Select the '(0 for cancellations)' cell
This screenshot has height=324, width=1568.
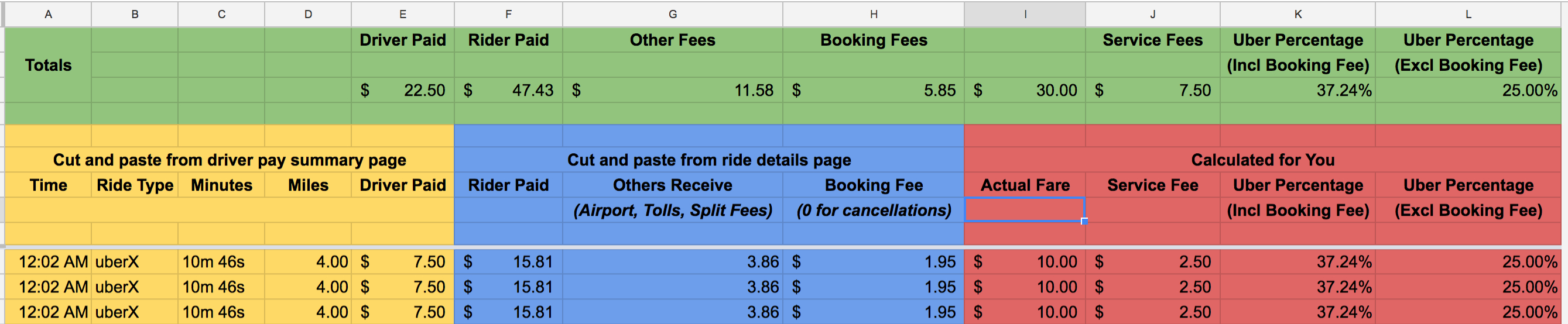[x=873, y=211]
